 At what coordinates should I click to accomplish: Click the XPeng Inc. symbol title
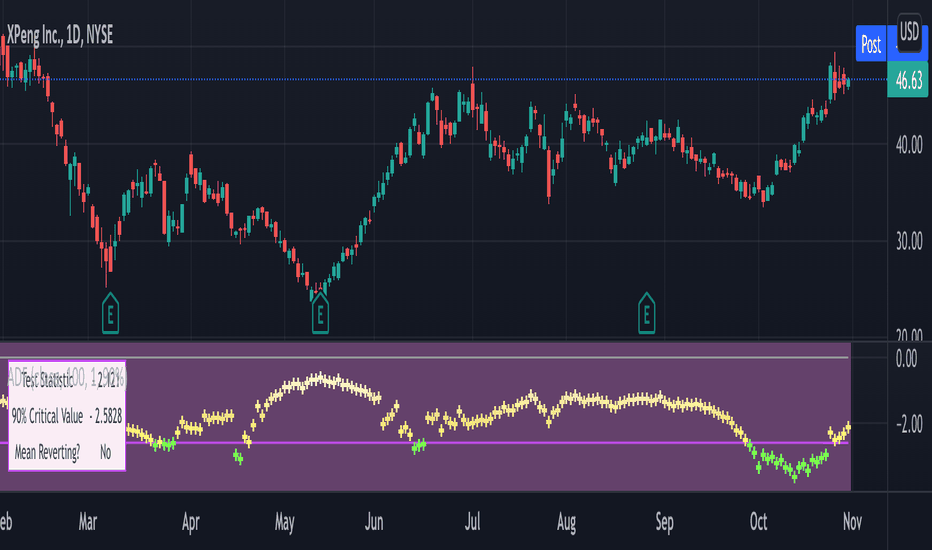[59, 35]
